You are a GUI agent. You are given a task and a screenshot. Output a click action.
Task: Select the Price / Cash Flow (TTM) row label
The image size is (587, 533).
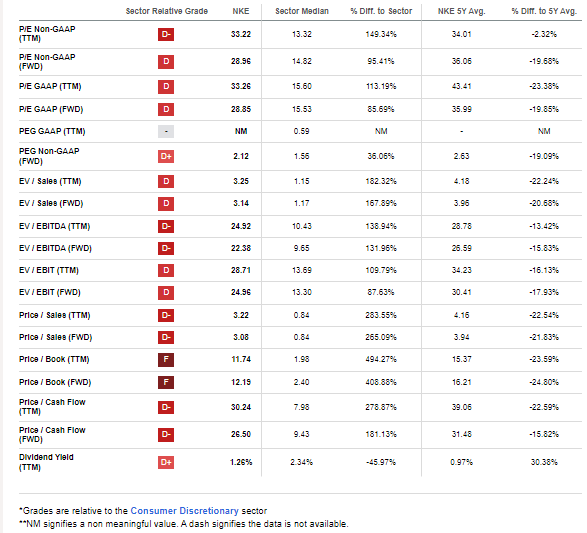coord(52,406)
